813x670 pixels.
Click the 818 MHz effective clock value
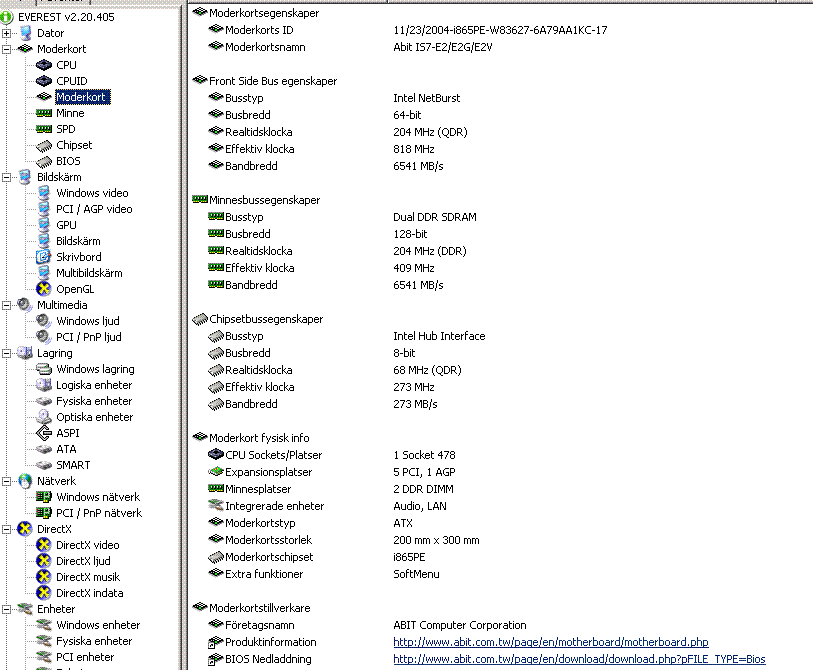pos(414,149)
